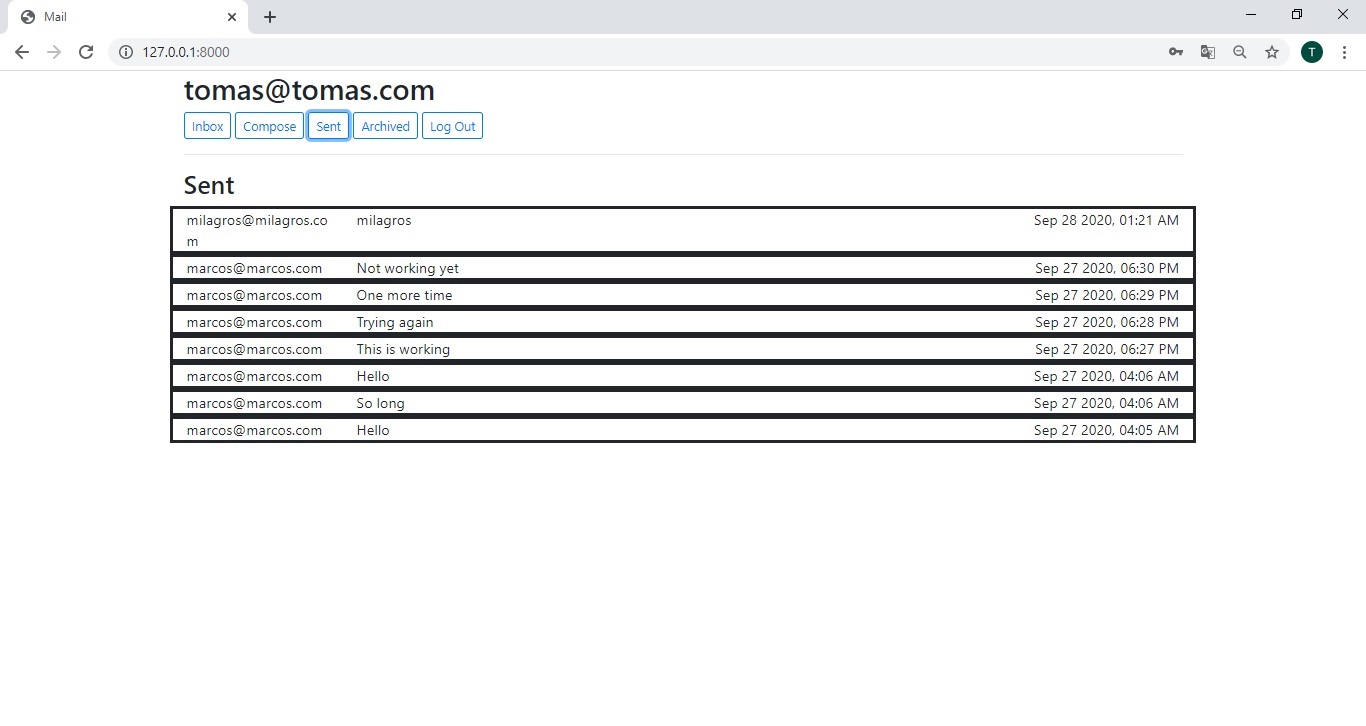This screenshot has height=726, width=1366.
Task: Bookmark this page with the star
Action: pyautogui.click(x=1272, y=52)
